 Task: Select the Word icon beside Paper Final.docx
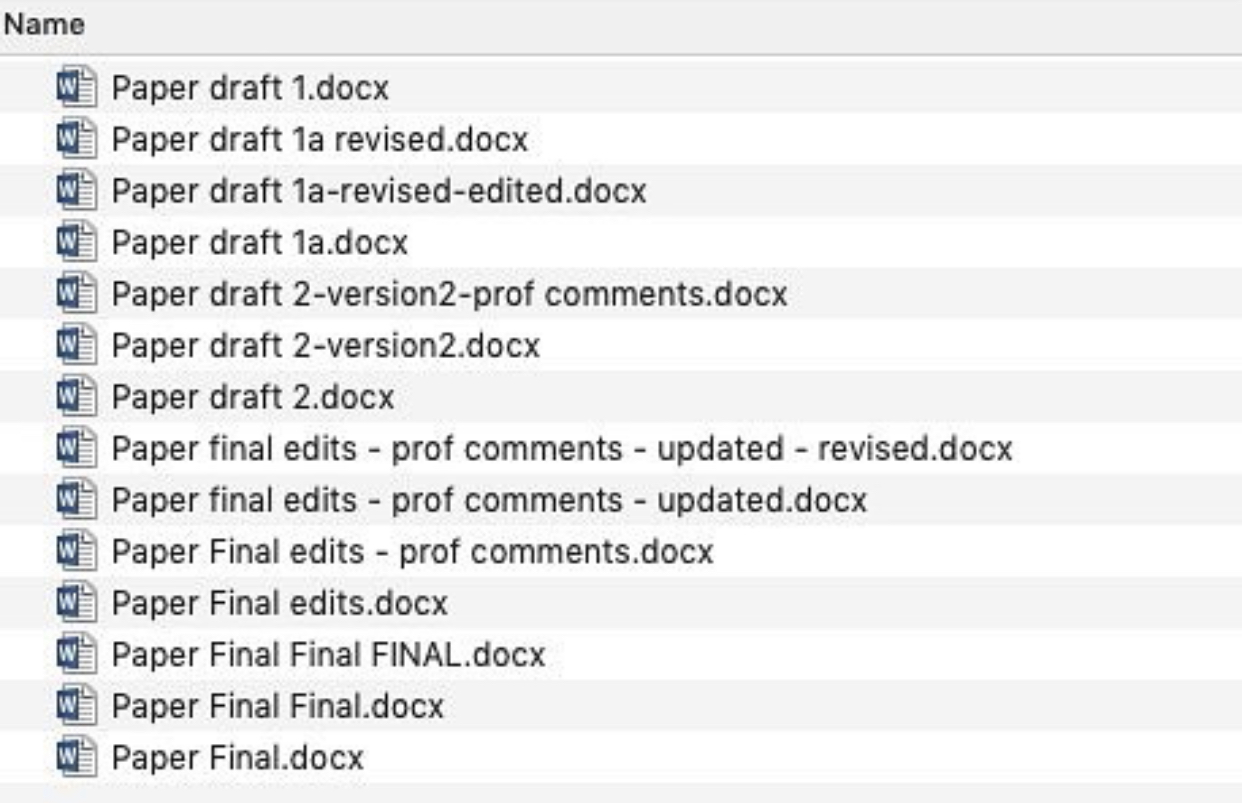click(x=76, y=757)
